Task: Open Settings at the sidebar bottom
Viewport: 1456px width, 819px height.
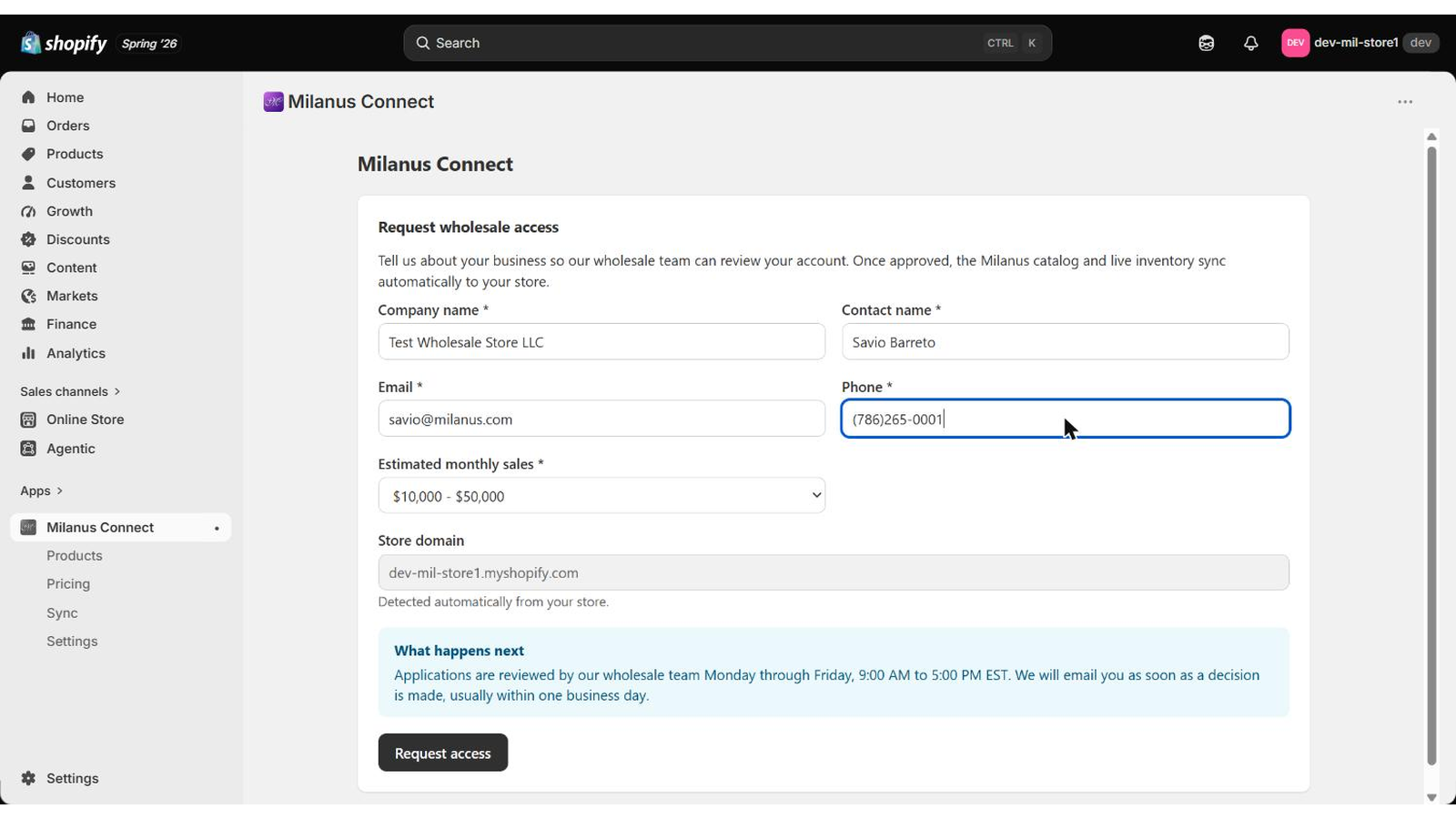Action: 72,778
